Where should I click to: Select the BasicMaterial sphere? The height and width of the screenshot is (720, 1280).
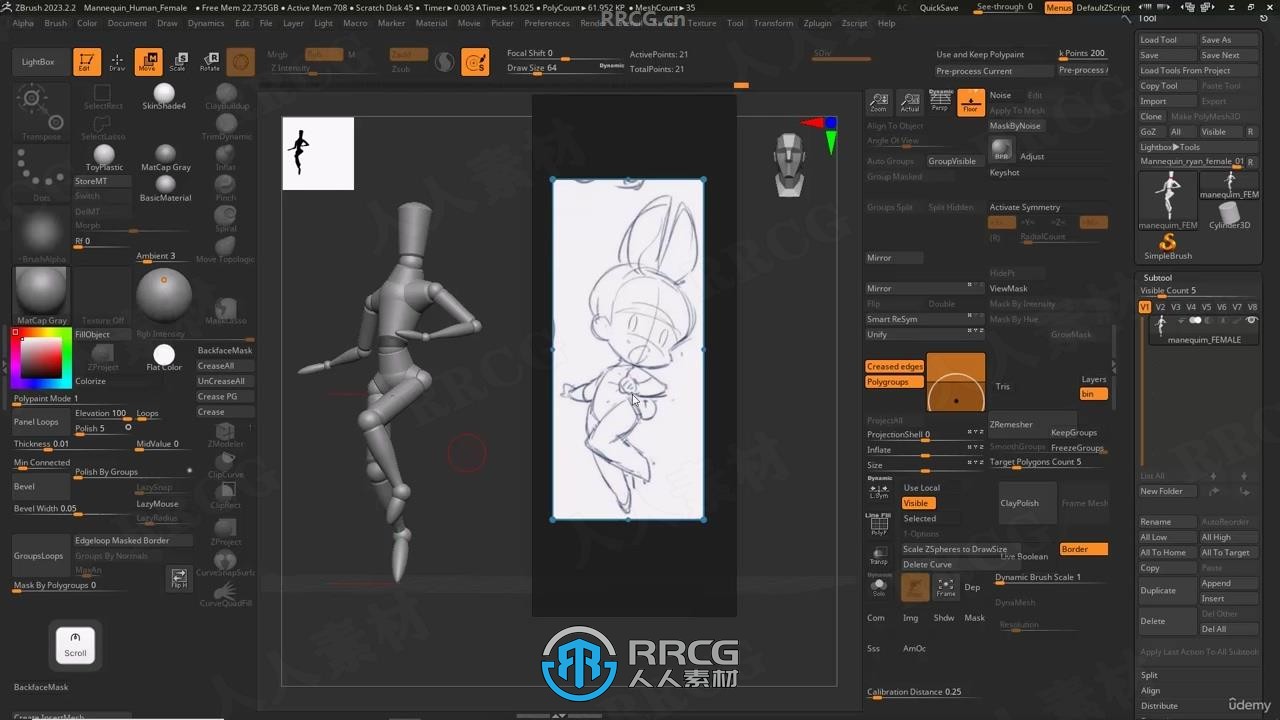tap(165, 189)
